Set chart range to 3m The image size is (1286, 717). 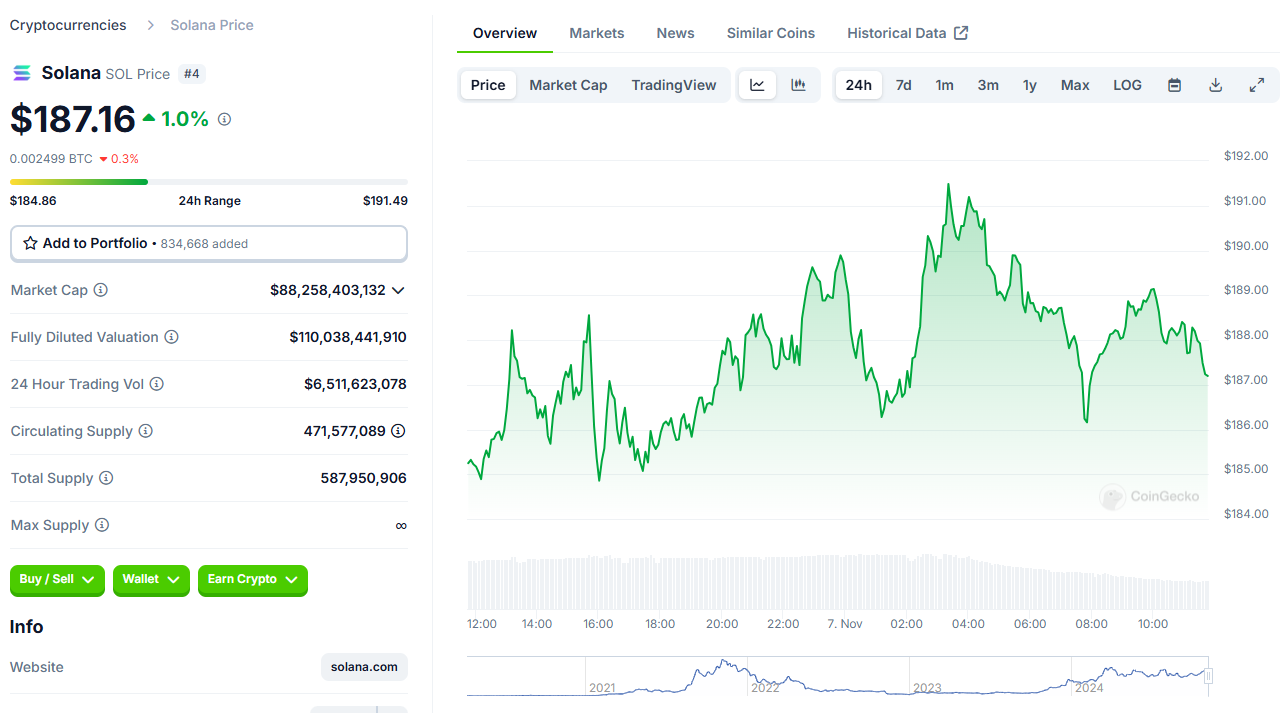click(x=988, y=85)
